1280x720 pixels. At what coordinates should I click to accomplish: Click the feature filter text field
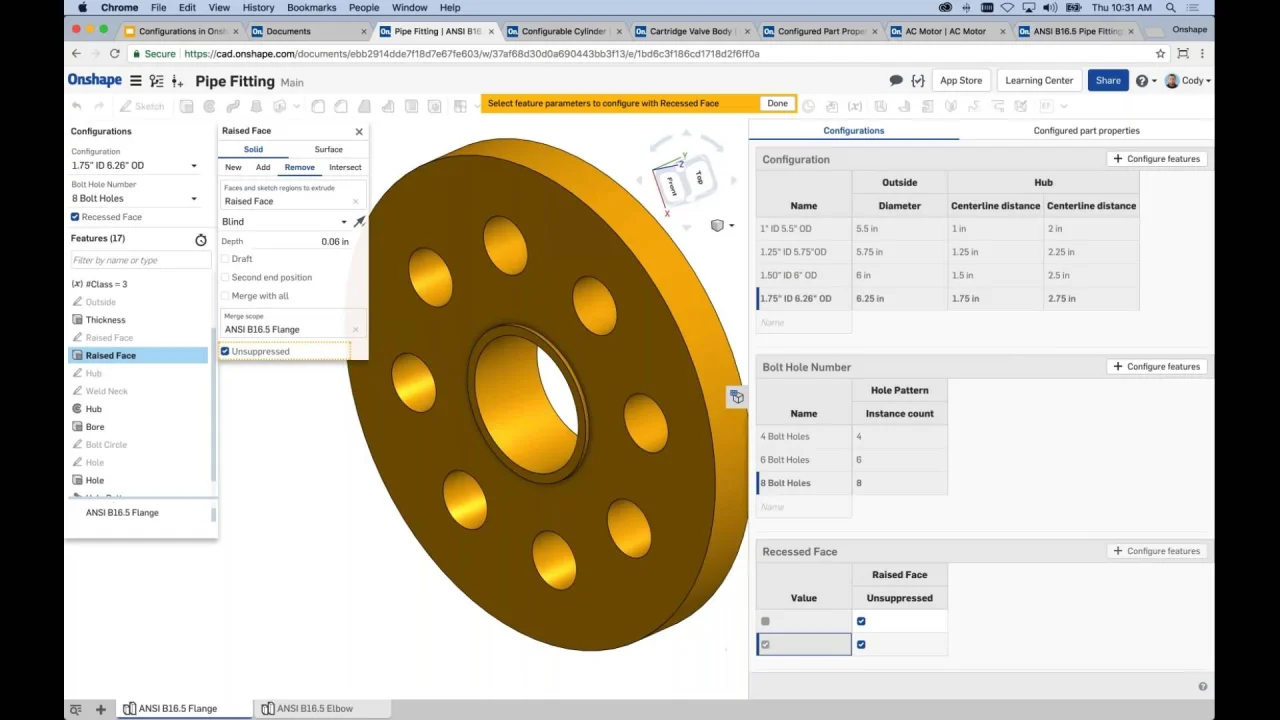138,260
